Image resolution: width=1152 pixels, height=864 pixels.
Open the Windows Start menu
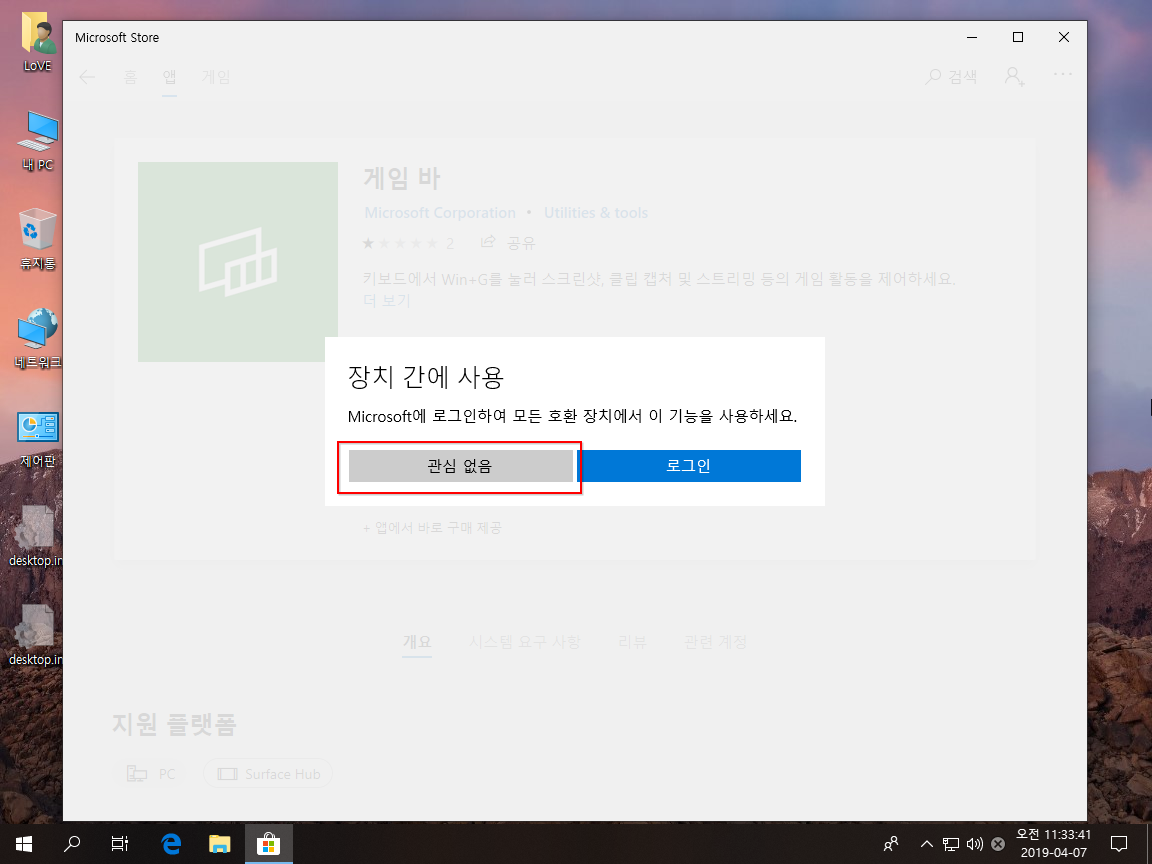(24, 844)
